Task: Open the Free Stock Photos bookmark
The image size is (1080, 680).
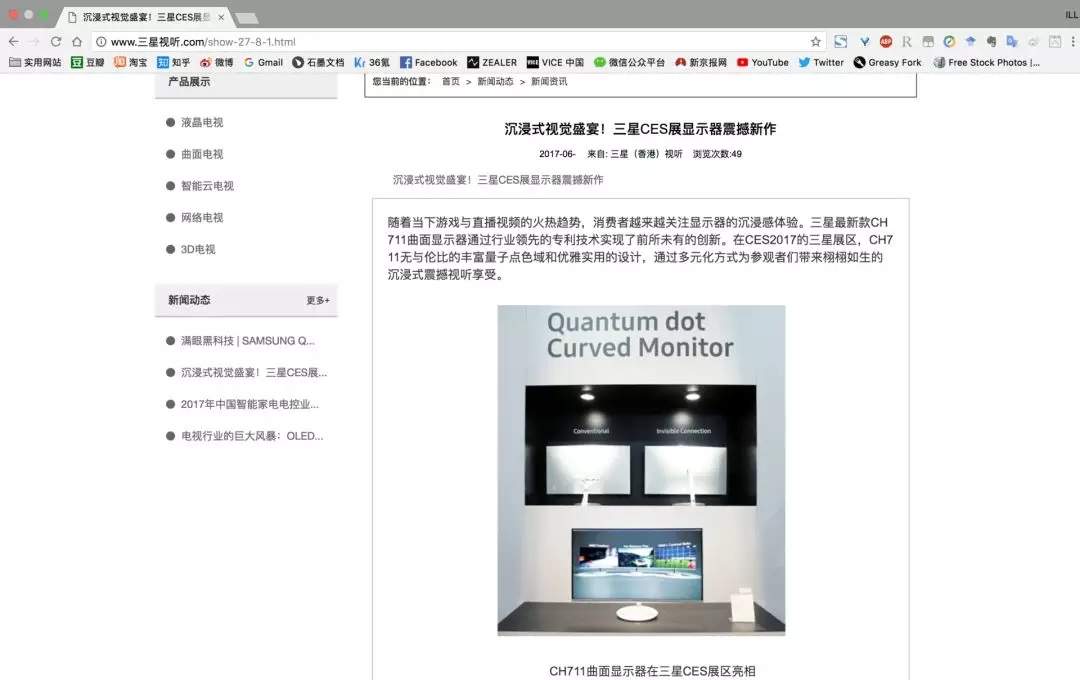Action: tap(986, 62)
